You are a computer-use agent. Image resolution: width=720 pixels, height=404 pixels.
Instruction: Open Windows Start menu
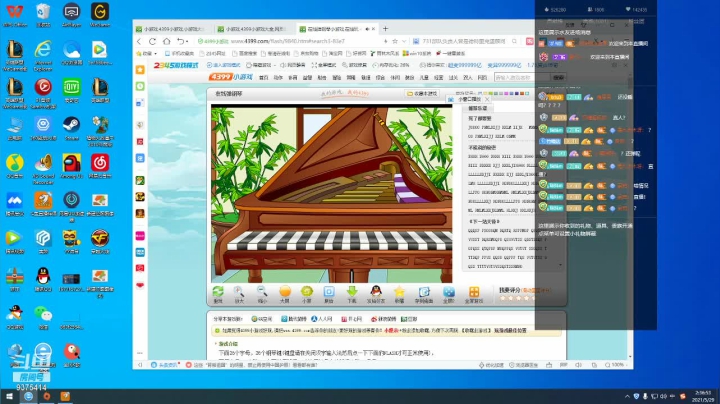[9, 396]
